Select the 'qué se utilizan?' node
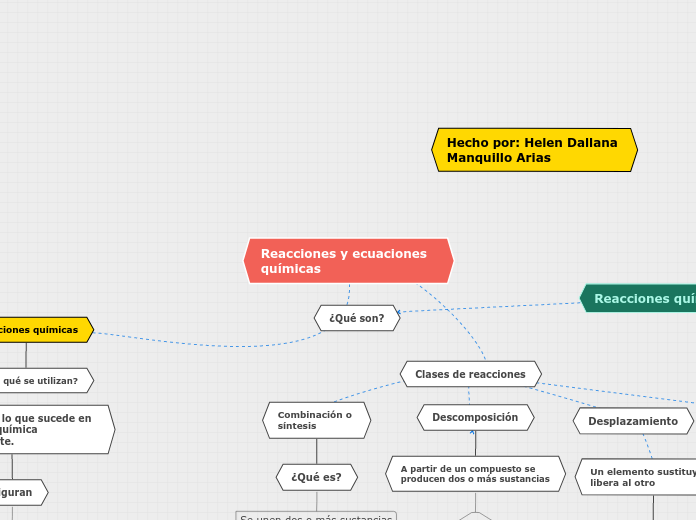 (46, 381)
